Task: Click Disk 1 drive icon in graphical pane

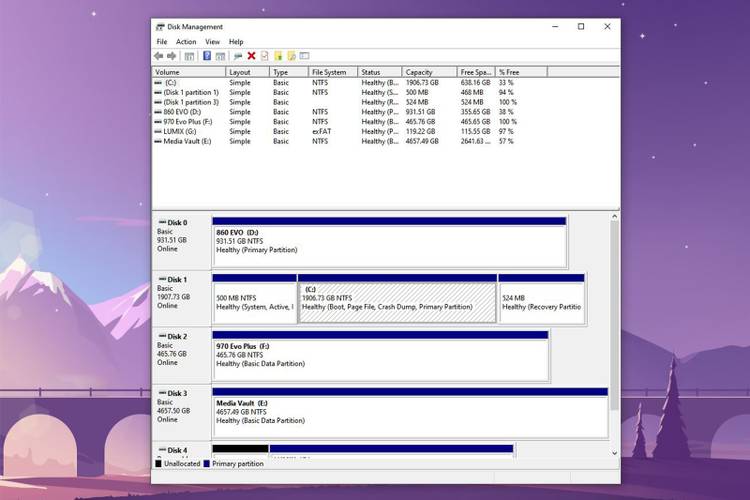Action: (162, 279)
